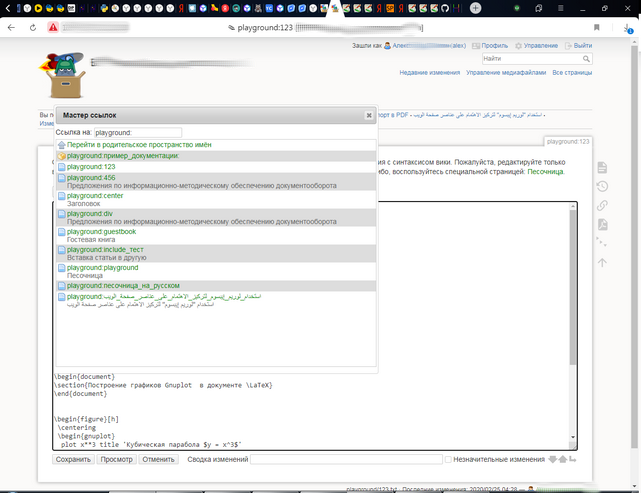
Task: Click fold/unfold all icon in side tools
Action: click(x=602, y=242)
